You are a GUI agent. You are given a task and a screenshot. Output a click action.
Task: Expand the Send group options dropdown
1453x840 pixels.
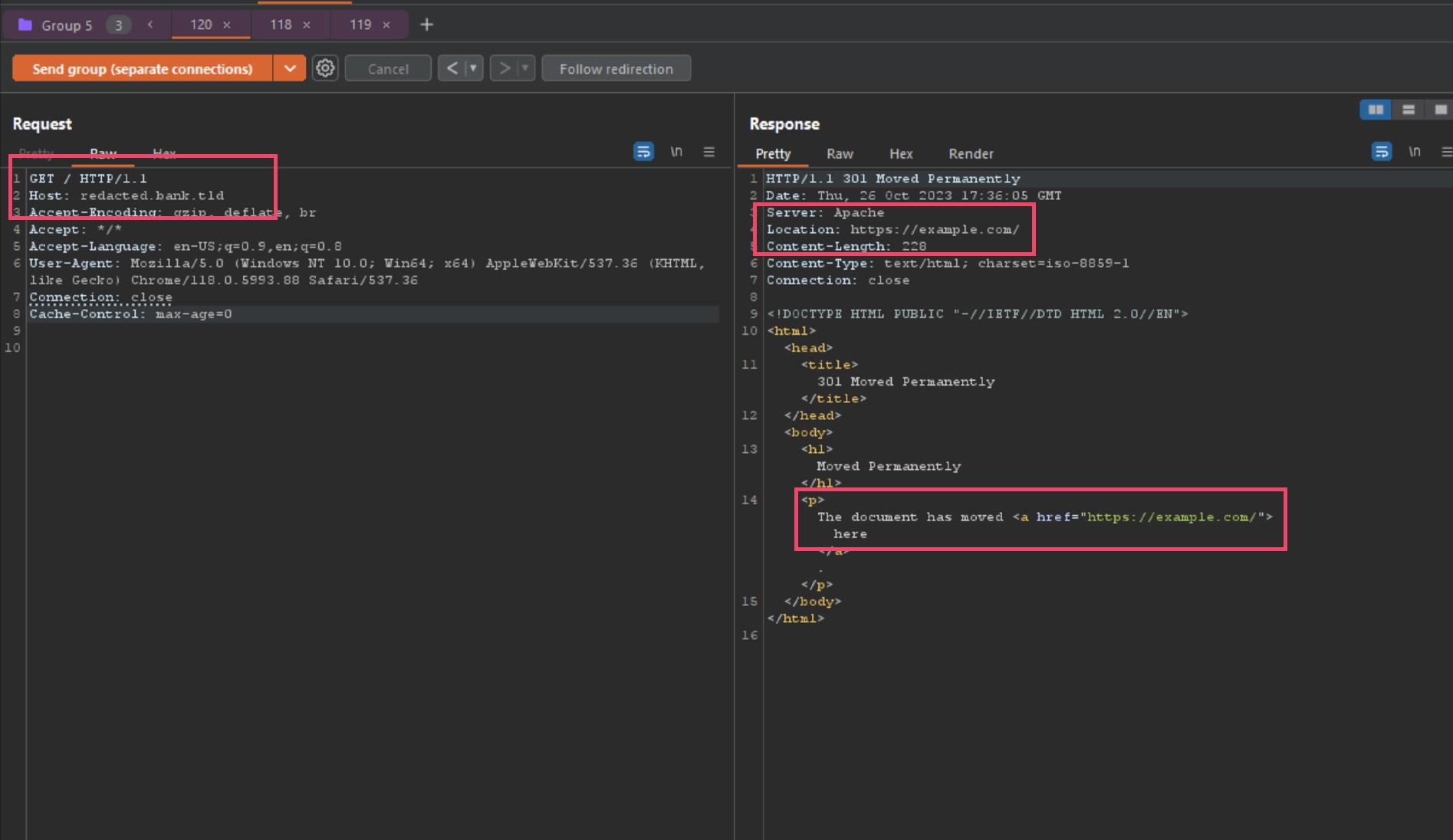click(290, 68)
